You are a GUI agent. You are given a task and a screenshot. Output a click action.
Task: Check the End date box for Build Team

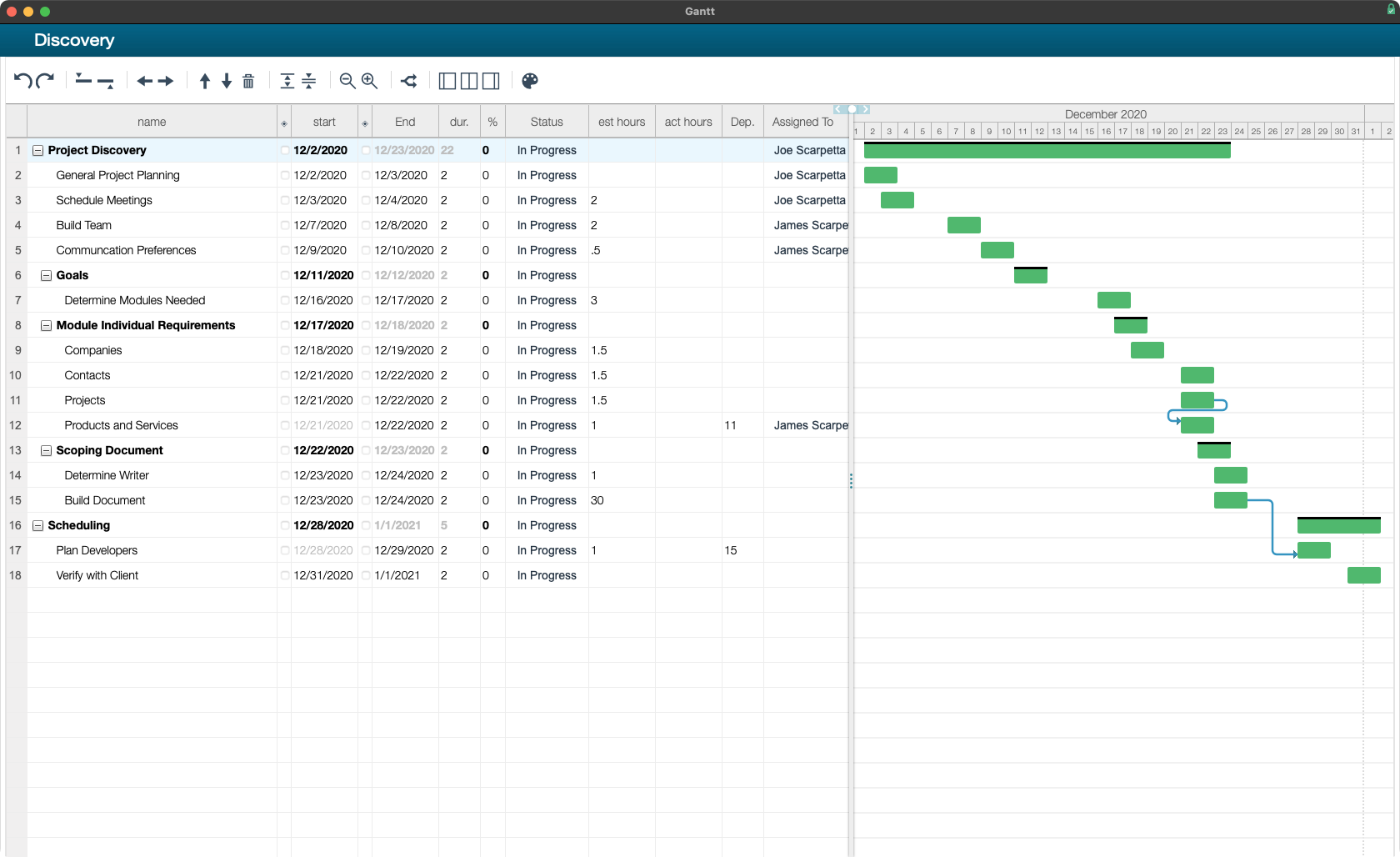[365, 225]
